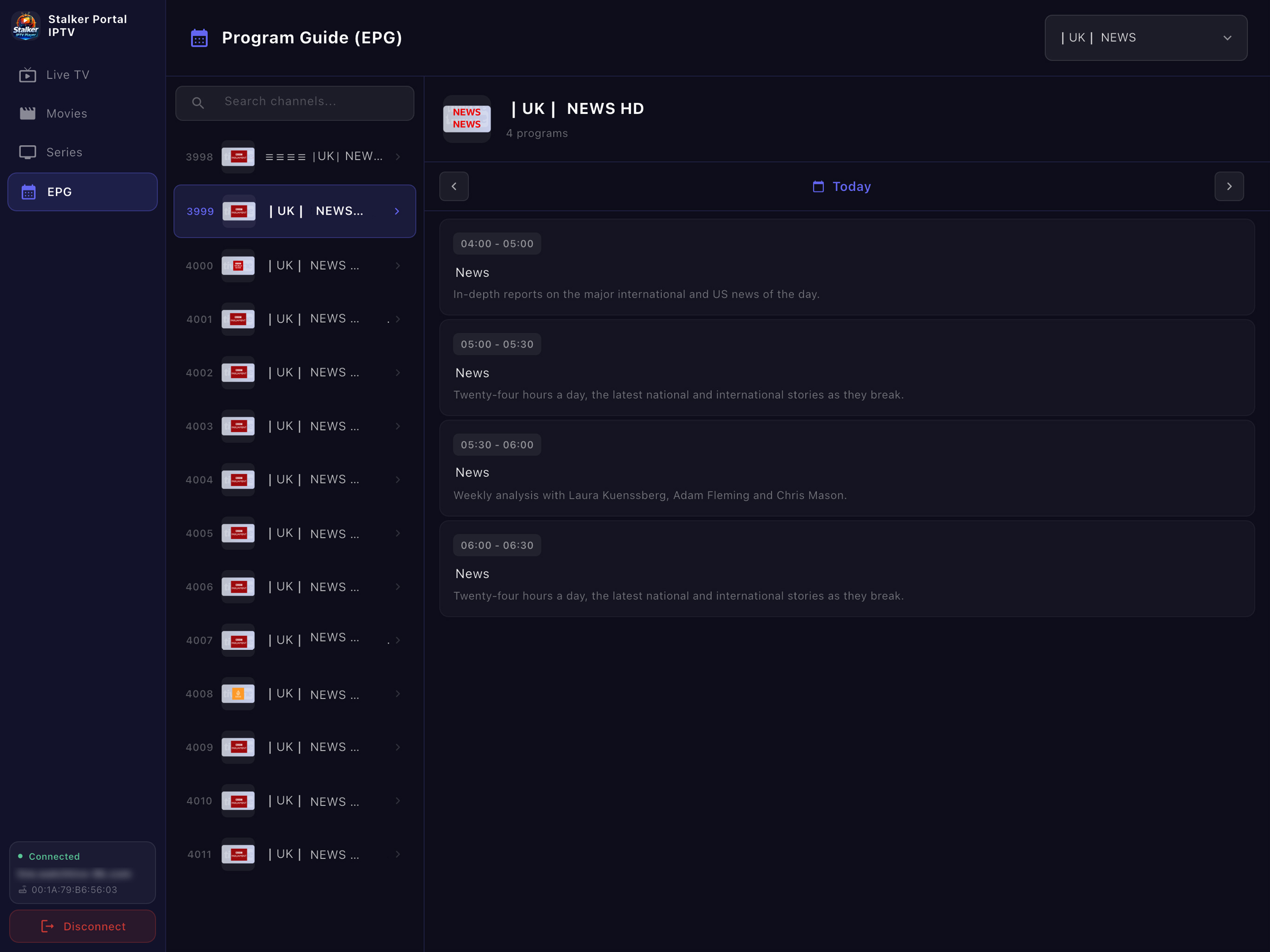Open channel 4004 logo thumbnail
Screen dimensions: 1270x952
tap(238, 479)
